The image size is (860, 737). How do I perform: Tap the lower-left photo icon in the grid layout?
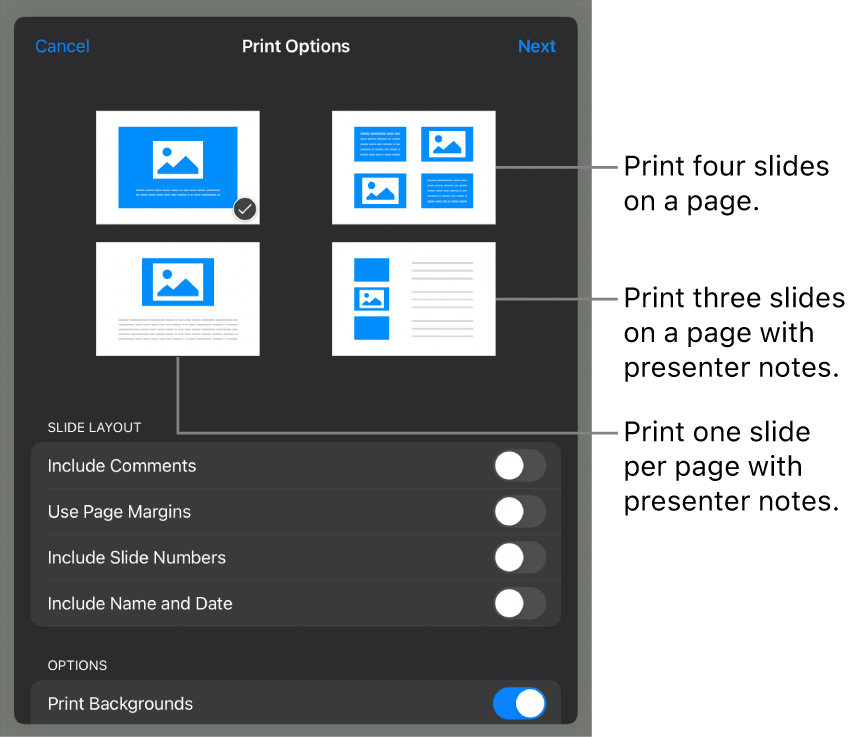point(382,192)
